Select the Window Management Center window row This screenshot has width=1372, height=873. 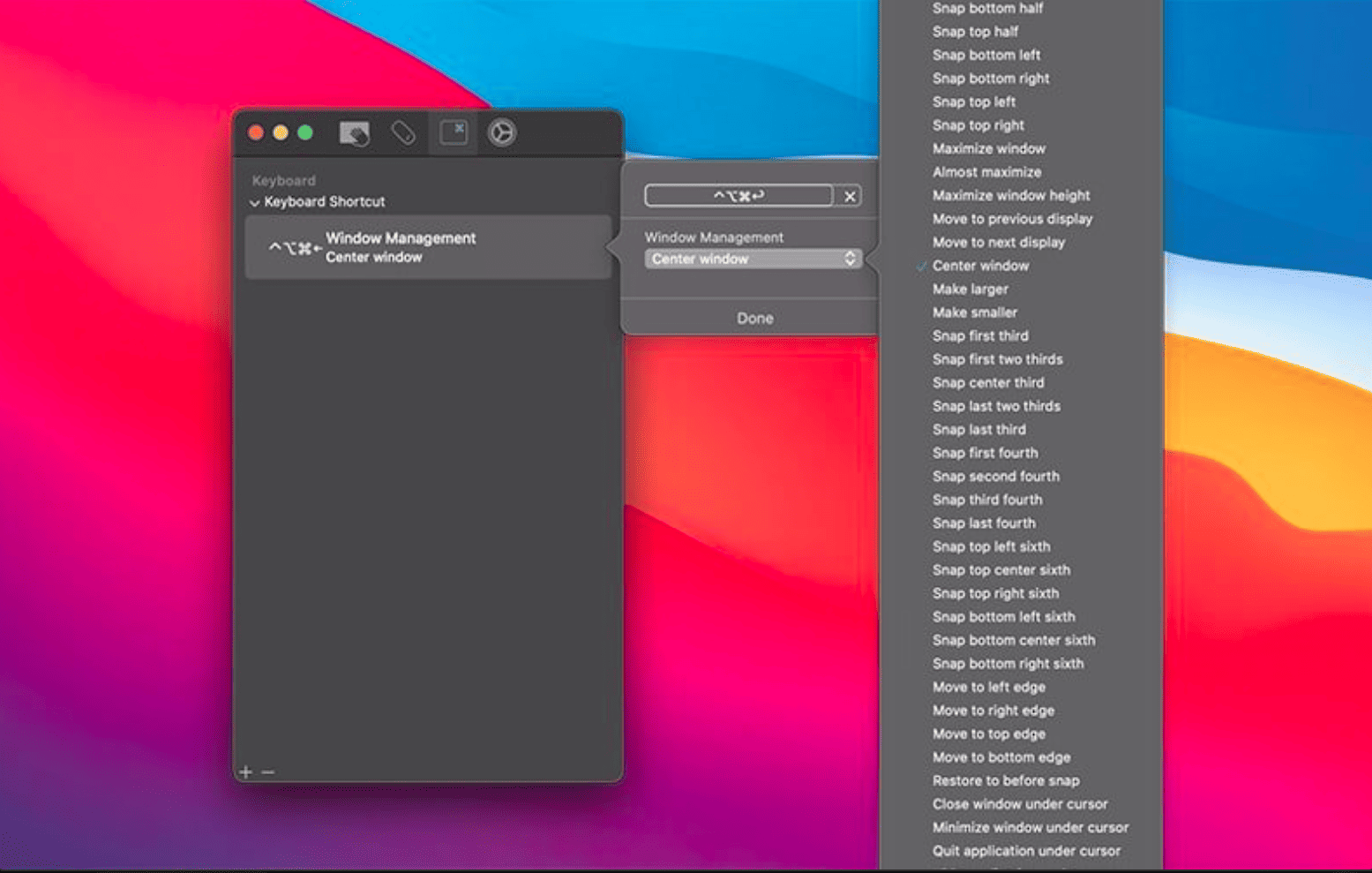[x=428, y=247]
